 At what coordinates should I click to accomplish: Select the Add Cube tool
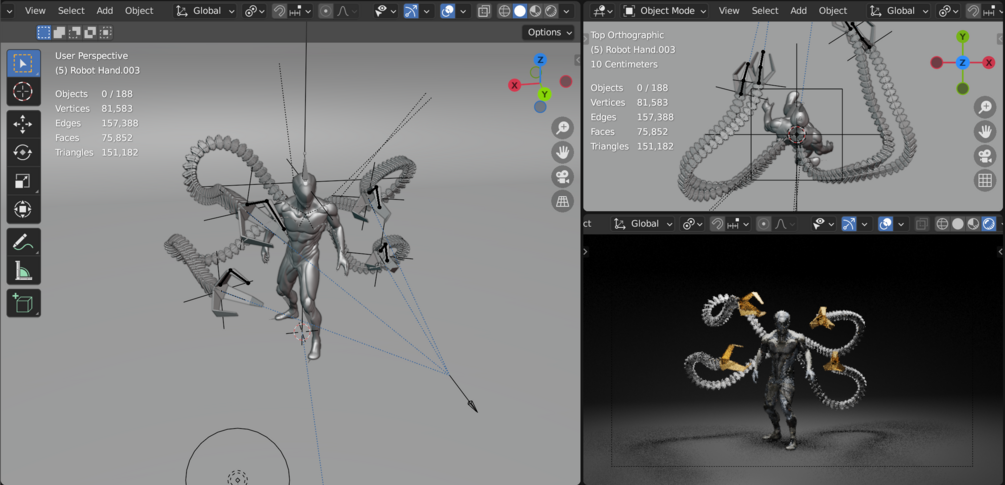point(24,303)
